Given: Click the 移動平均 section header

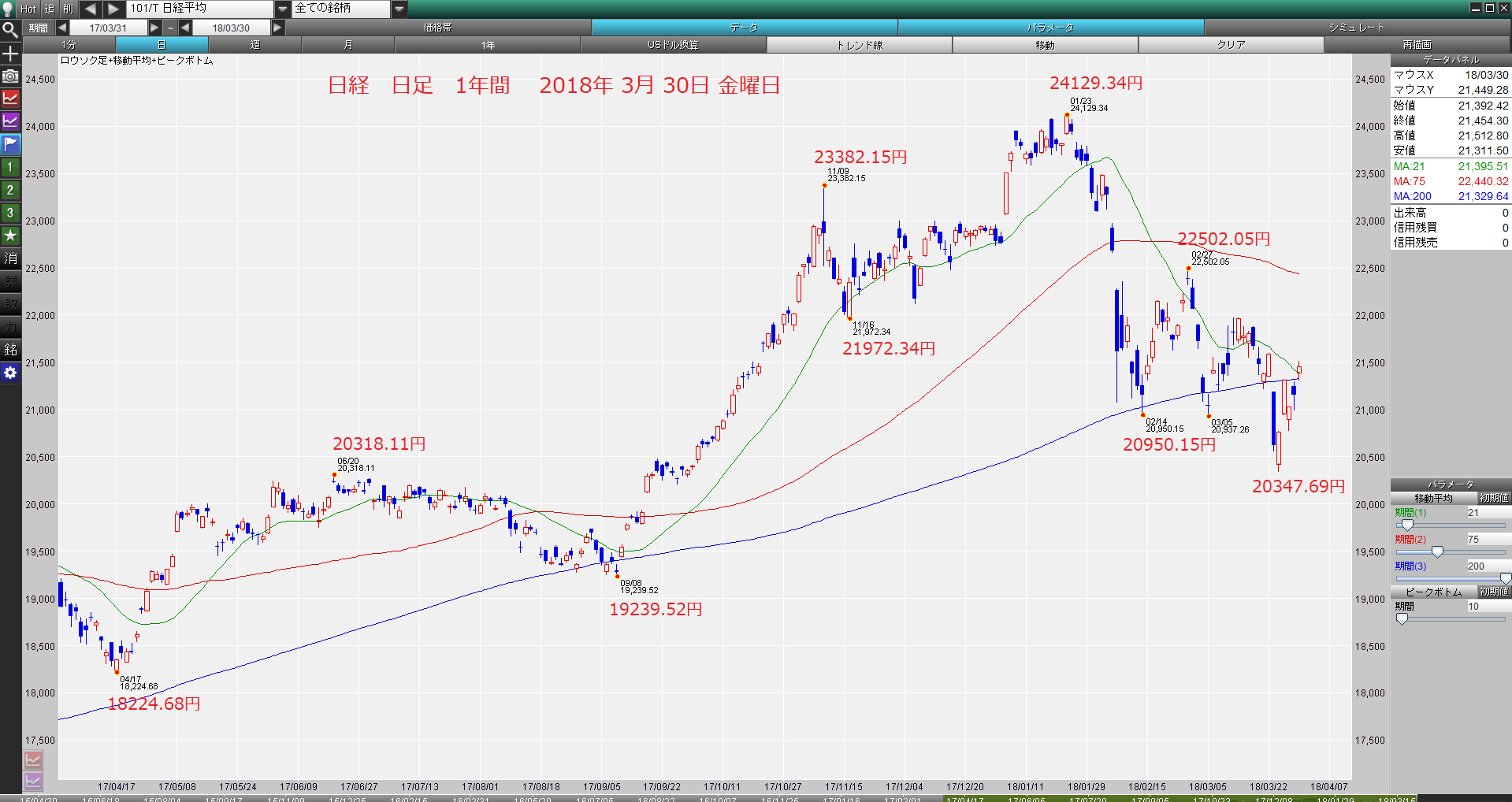Looking at the screenshot, I should point(1433,498).
